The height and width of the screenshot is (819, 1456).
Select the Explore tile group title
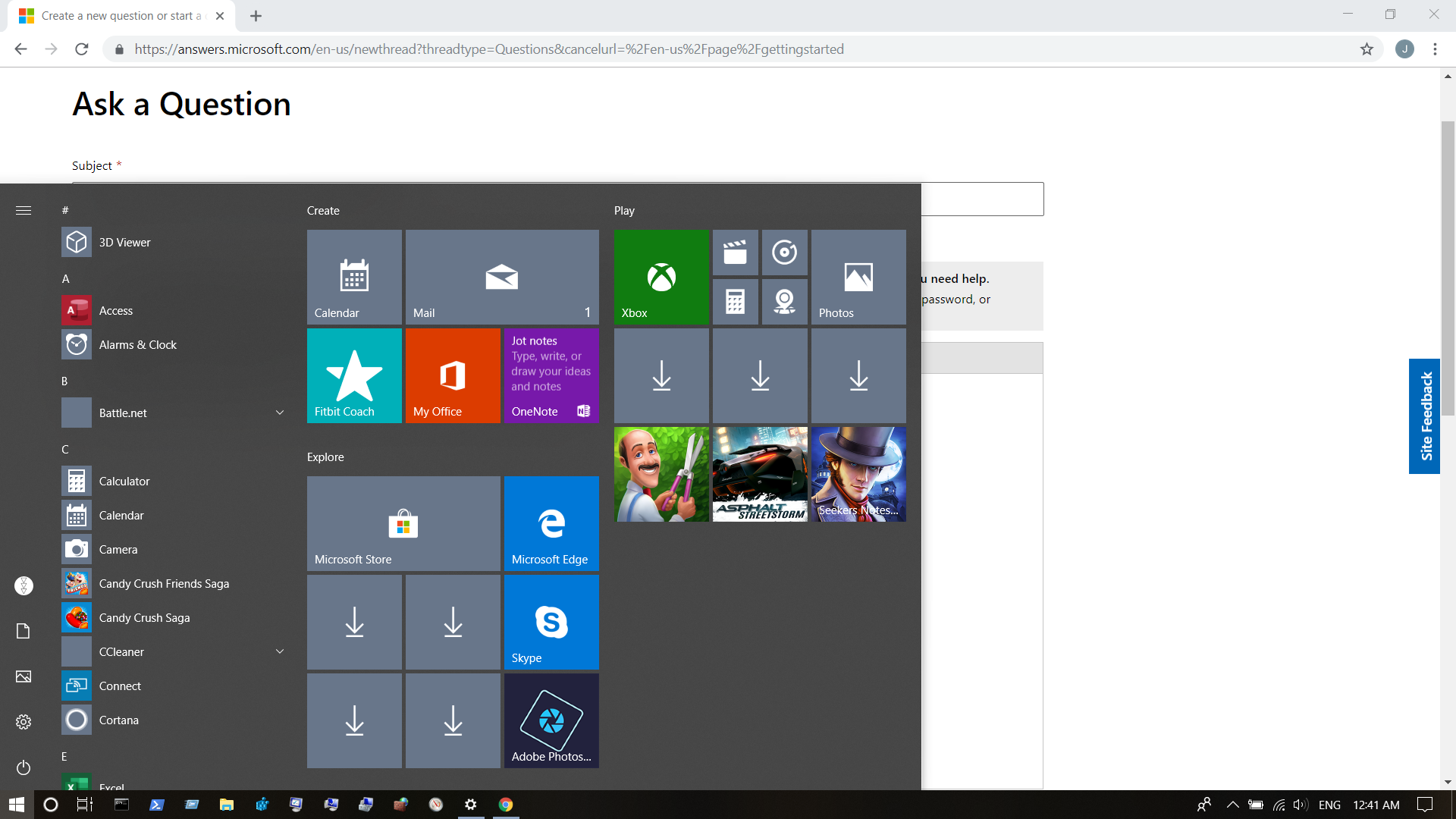click(x=325, y=457)
